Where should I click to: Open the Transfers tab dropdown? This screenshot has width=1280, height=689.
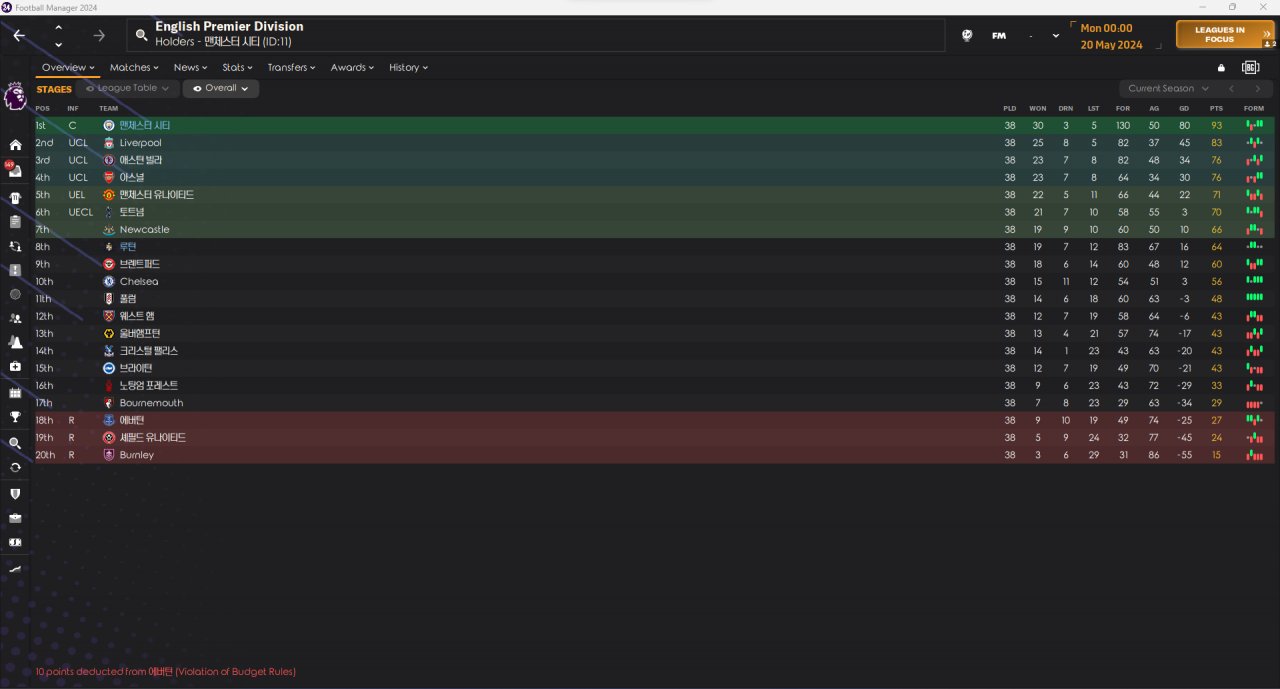pos(291,68)
